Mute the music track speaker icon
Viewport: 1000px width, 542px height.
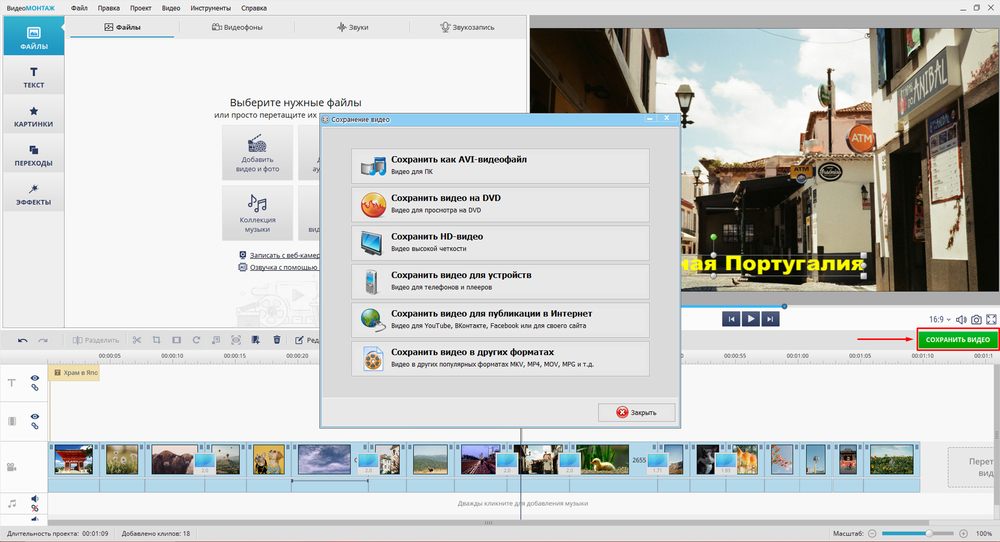(x=34, y=499)
